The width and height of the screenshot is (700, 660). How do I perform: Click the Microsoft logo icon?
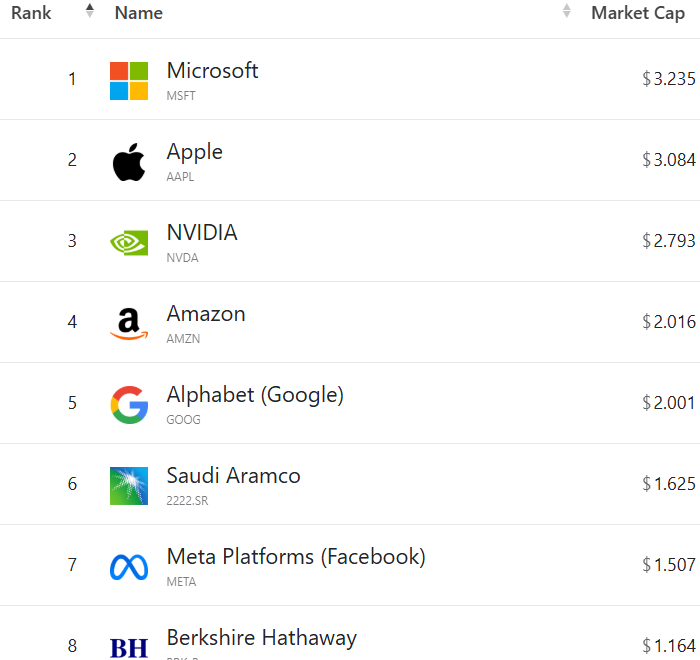129,81
